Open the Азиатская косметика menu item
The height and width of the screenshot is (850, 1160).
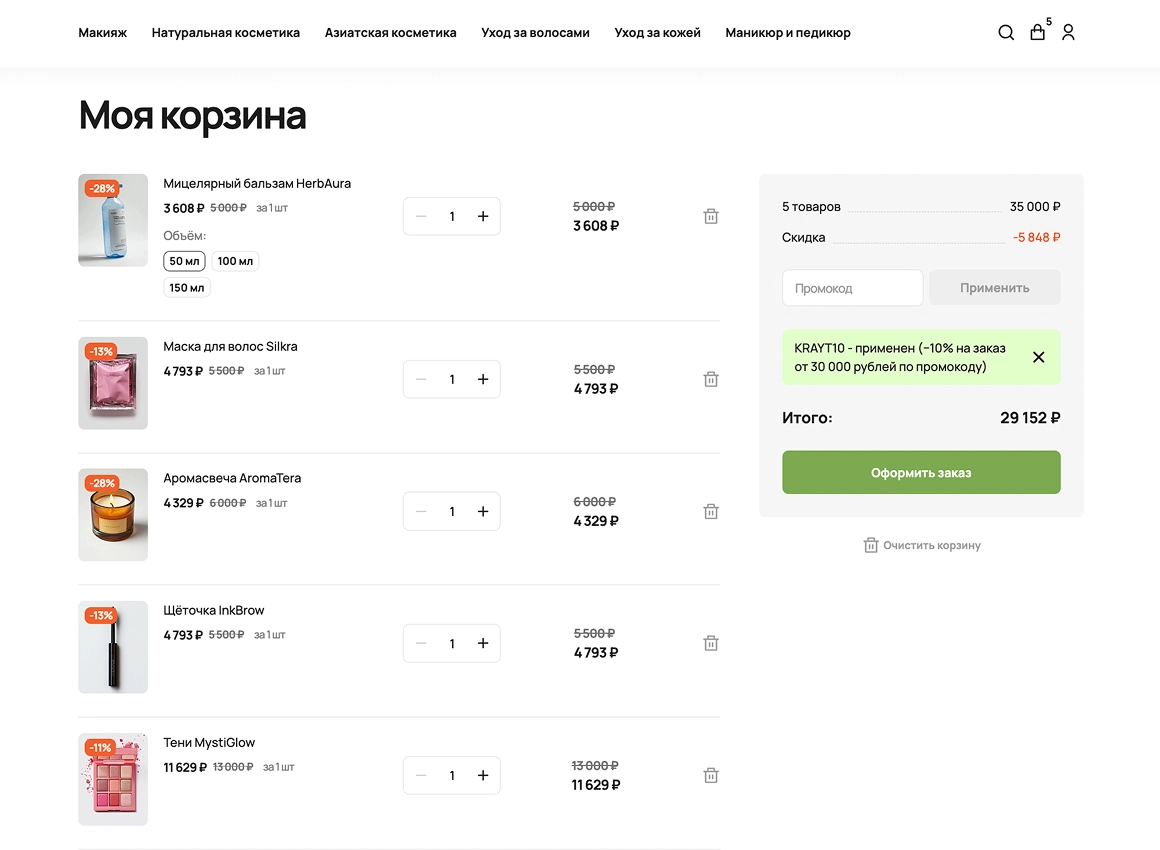(390, 32)
